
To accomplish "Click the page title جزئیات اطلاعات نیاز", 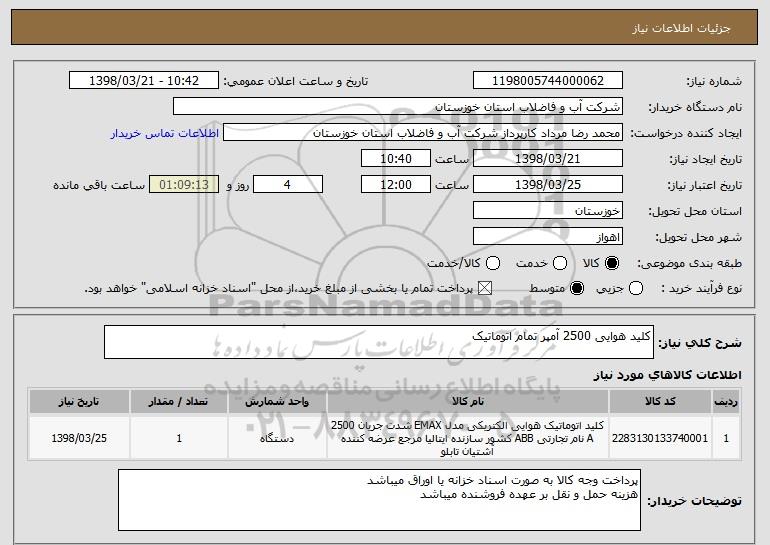I will click(681, 28).
